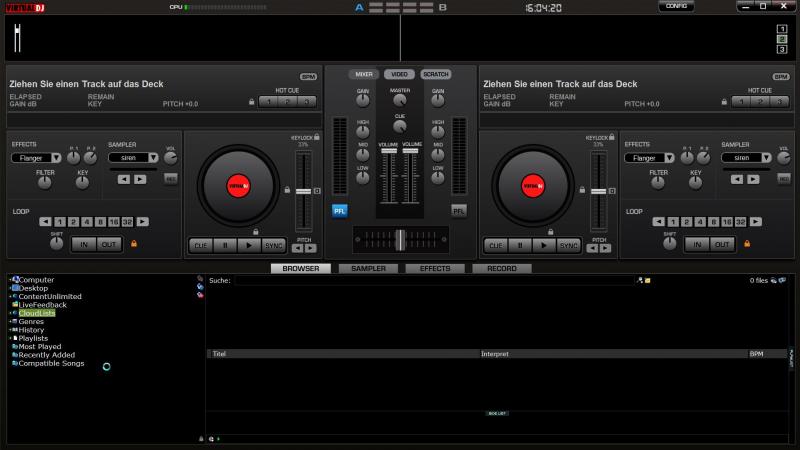Viewport: 800px width, 450px height.
Task: Pause the right deck
Action: (x=519, y=245)
